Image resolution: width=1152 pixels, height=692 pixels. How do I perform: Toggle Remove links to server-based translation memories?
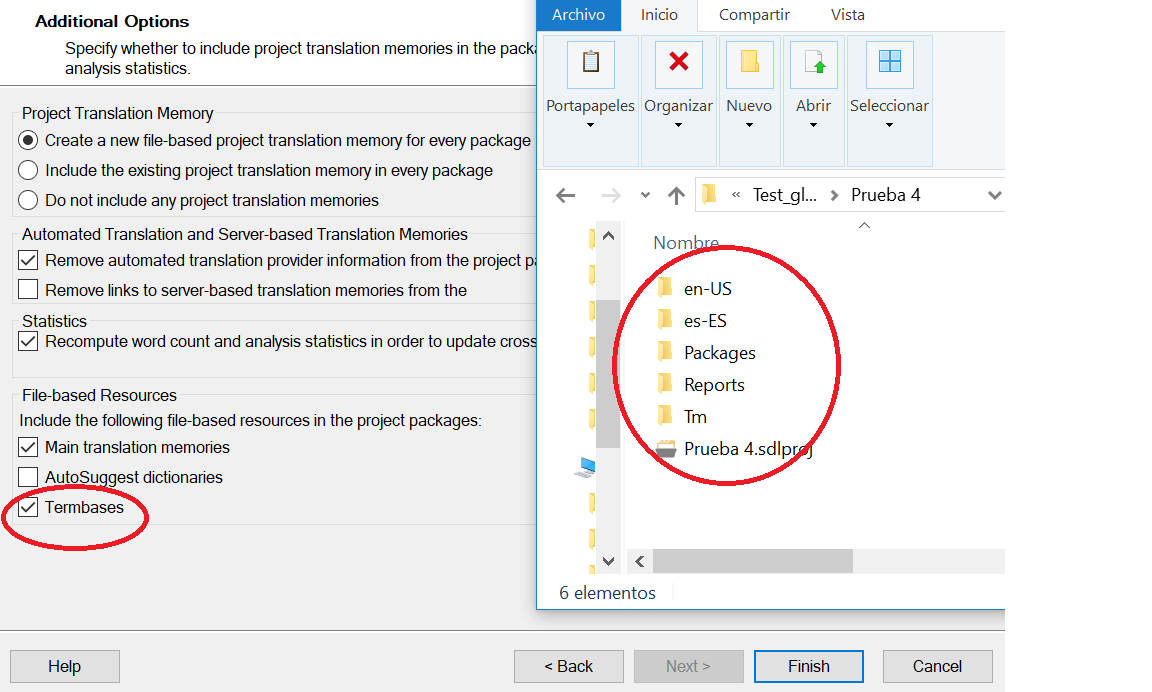tap(29, 290)
